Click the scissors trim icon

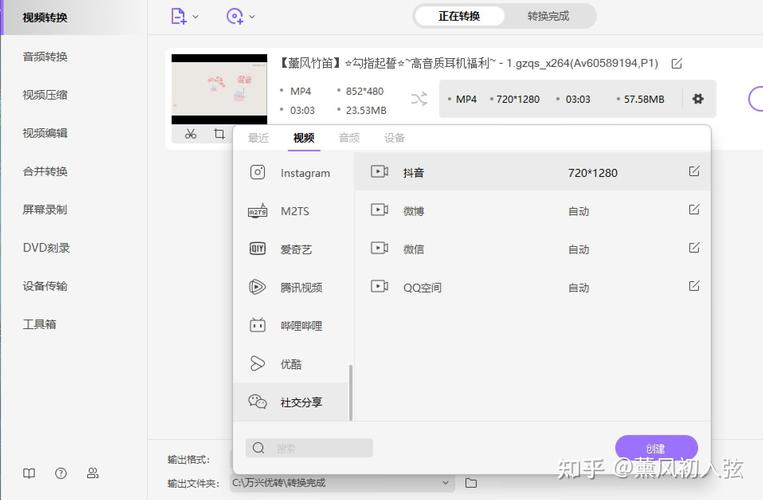point(191,134)
